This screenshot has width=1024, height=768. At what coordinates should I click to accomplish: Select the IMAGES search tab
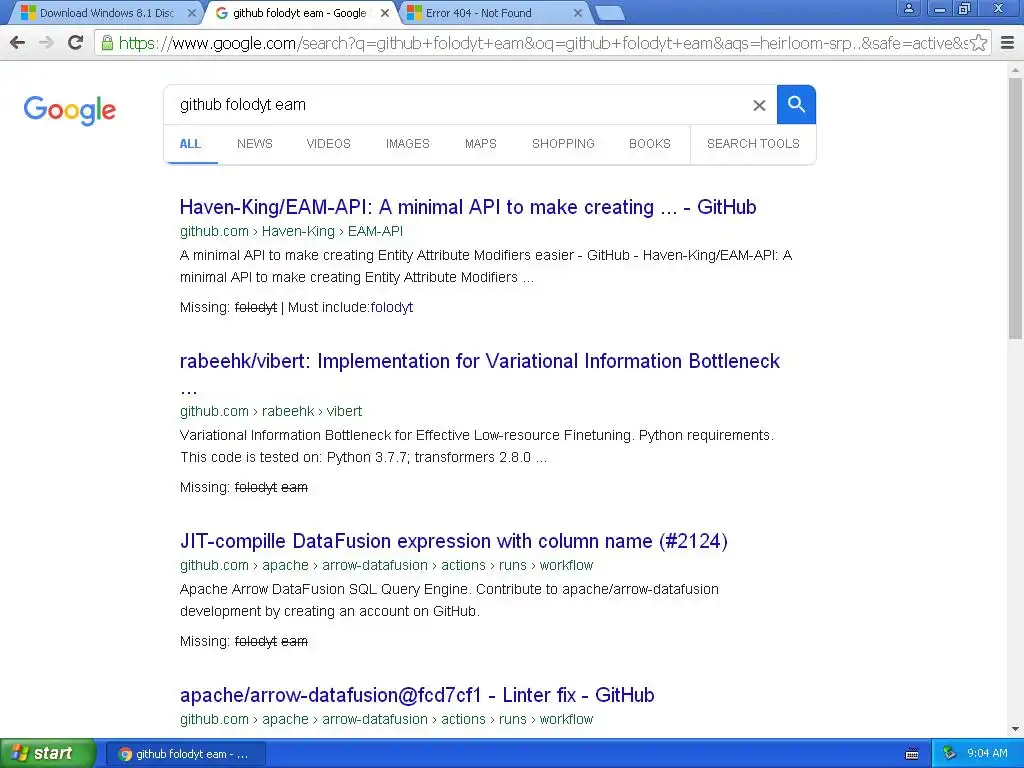click(408, 144)
